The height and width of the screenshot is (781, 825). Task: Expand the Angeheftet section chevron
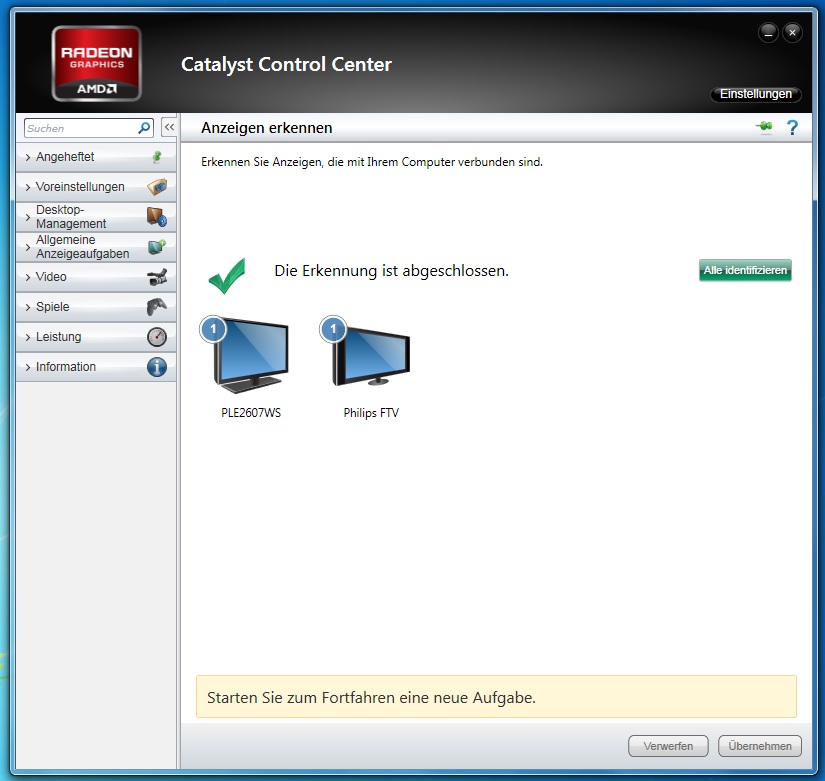28,157
